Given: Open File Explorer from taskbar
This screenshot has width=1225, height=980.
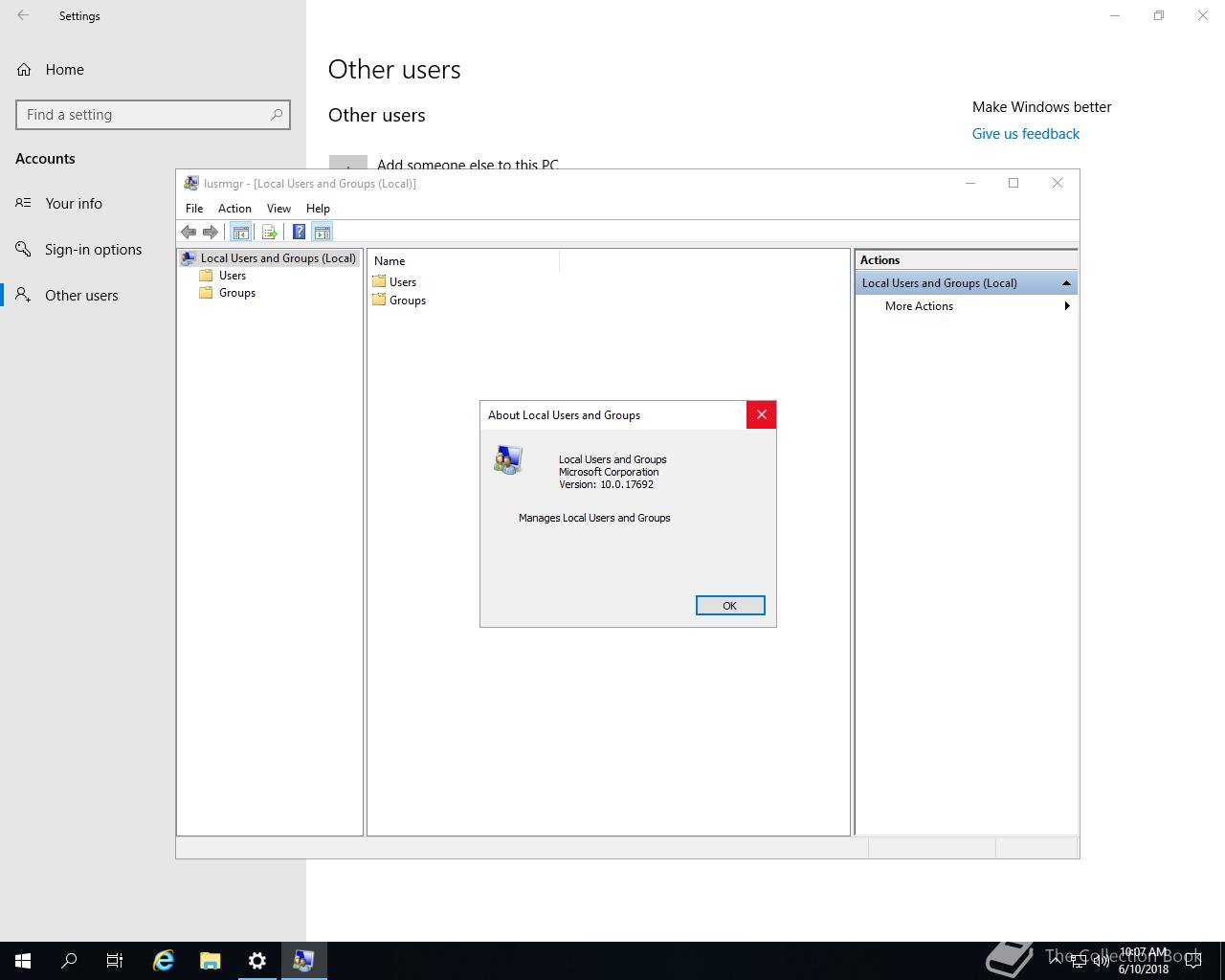Looking at the screenshot, I should [x=211, y=961].
